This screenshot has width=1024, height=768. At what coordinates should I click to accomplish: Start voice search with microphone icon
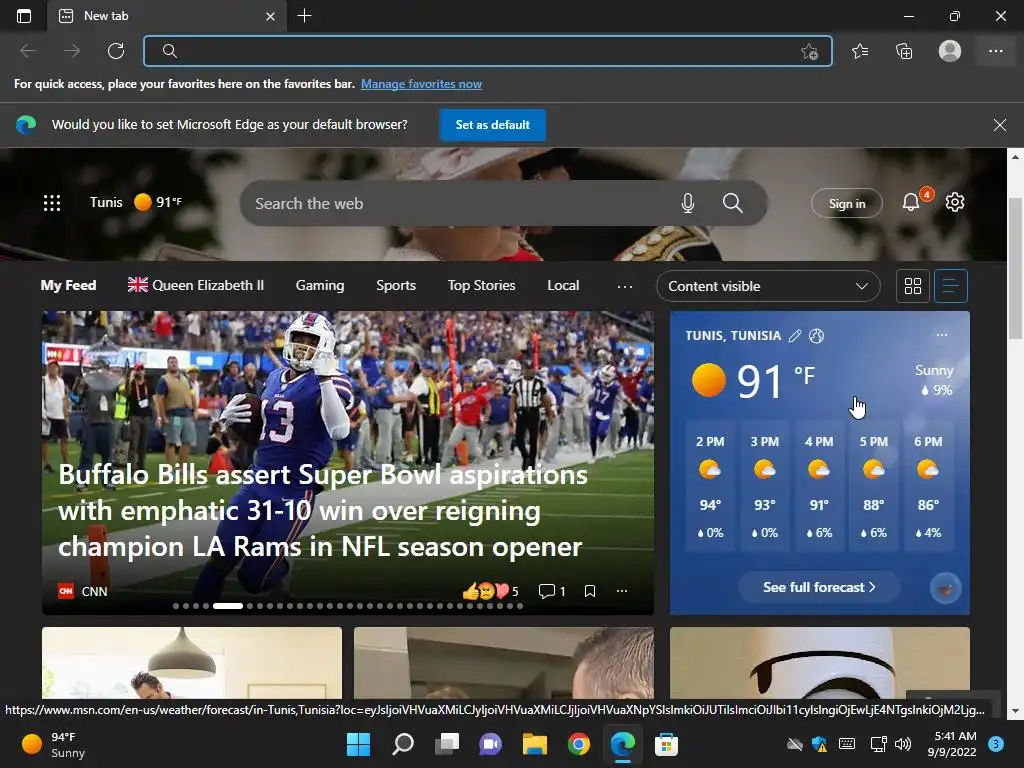[x=688, y=203]
